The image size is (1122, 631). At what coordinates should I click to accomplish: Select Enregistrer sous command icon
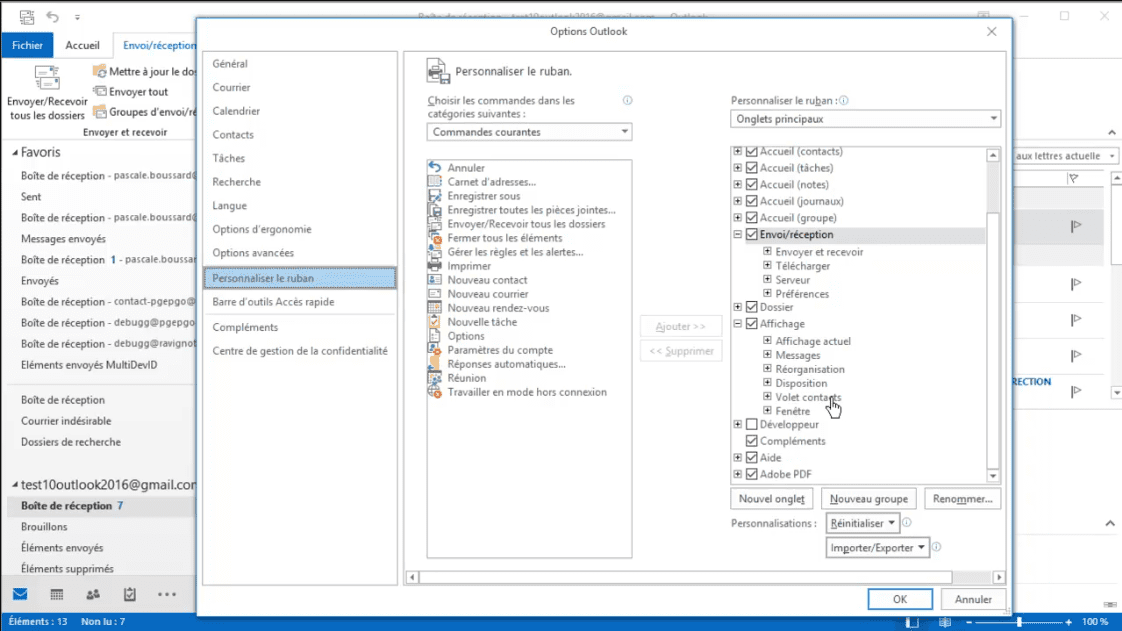434,195
